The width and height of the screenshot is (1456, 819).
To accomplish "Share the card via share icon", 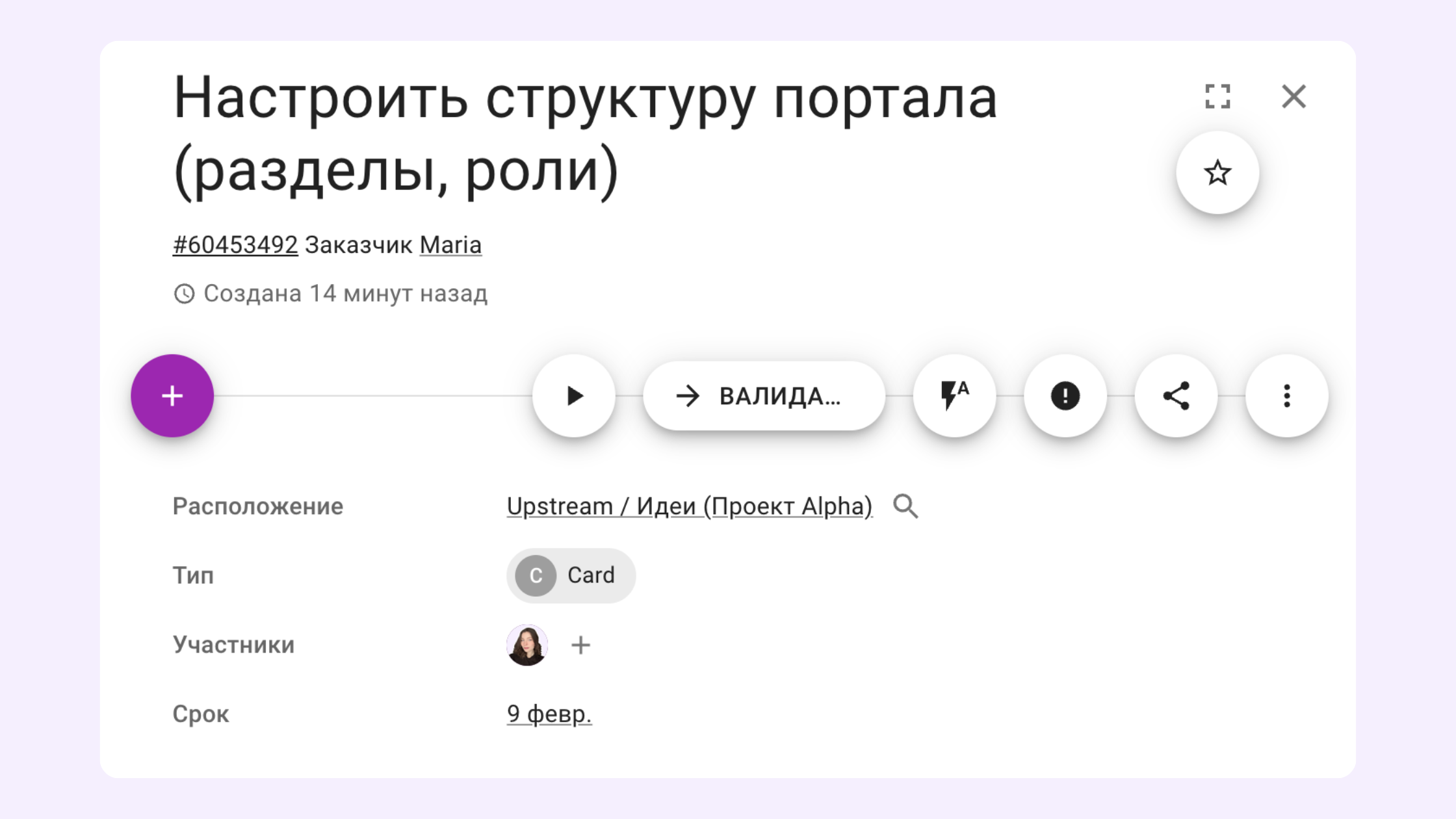I will 1176,396.
